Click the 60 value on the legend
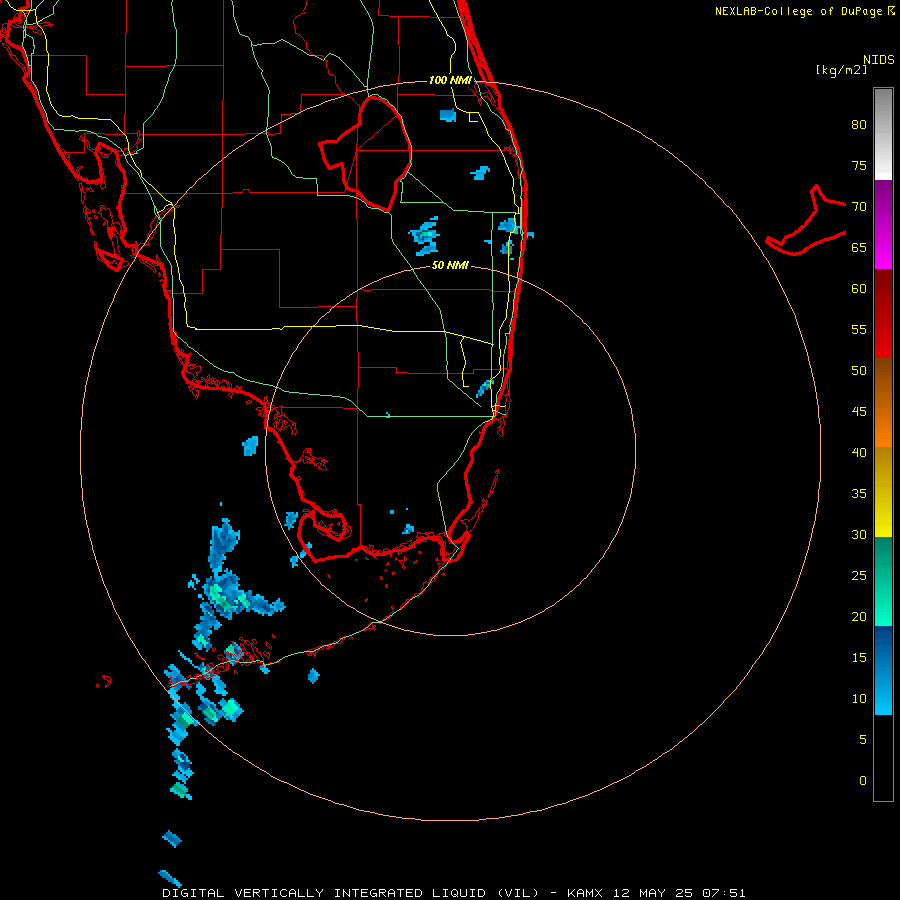This screenshot has height=900, width=900. click(x=859, y=289)
